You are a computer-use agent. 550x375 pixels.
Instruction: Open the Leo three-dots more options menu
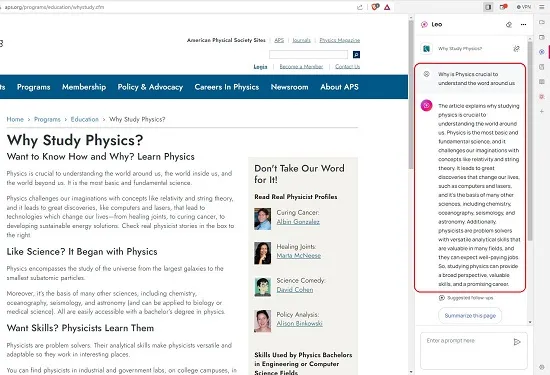[523, 25]
